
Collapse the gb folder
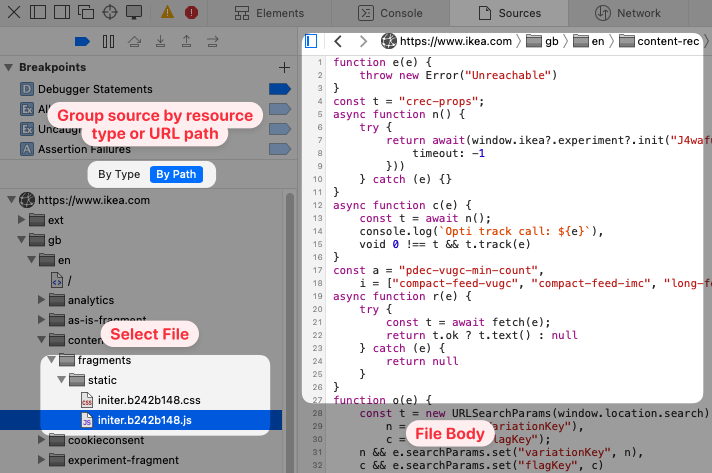point(22,240)
